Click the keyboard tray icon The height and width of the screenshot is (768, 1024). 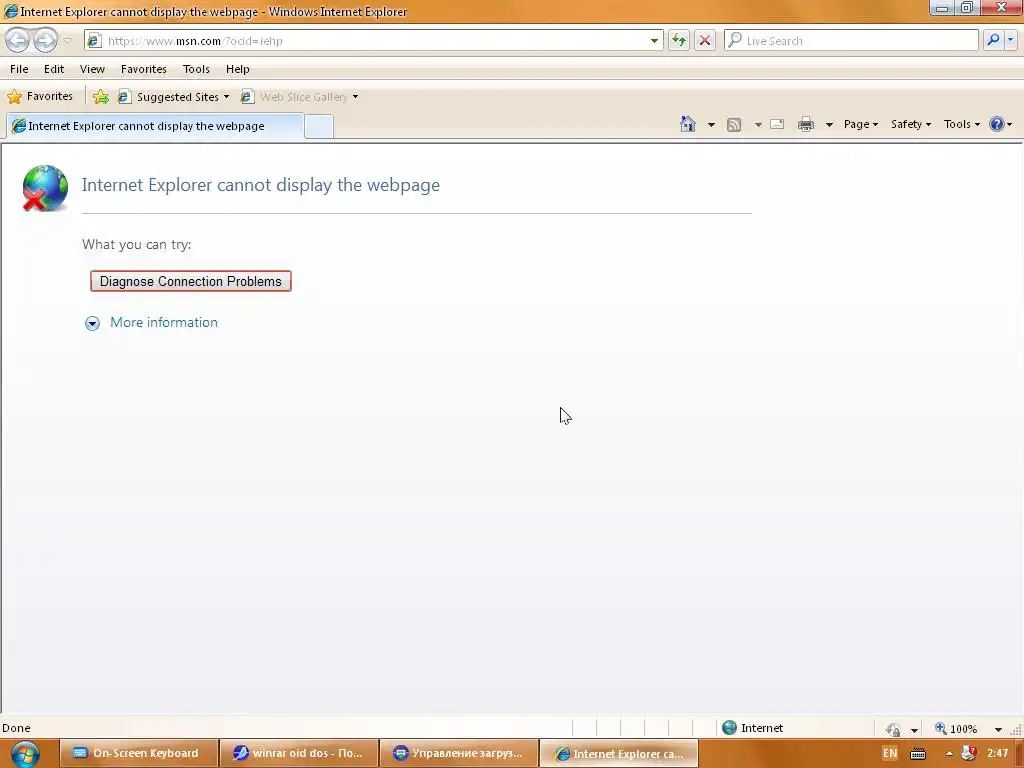click(x=918, y=754)
